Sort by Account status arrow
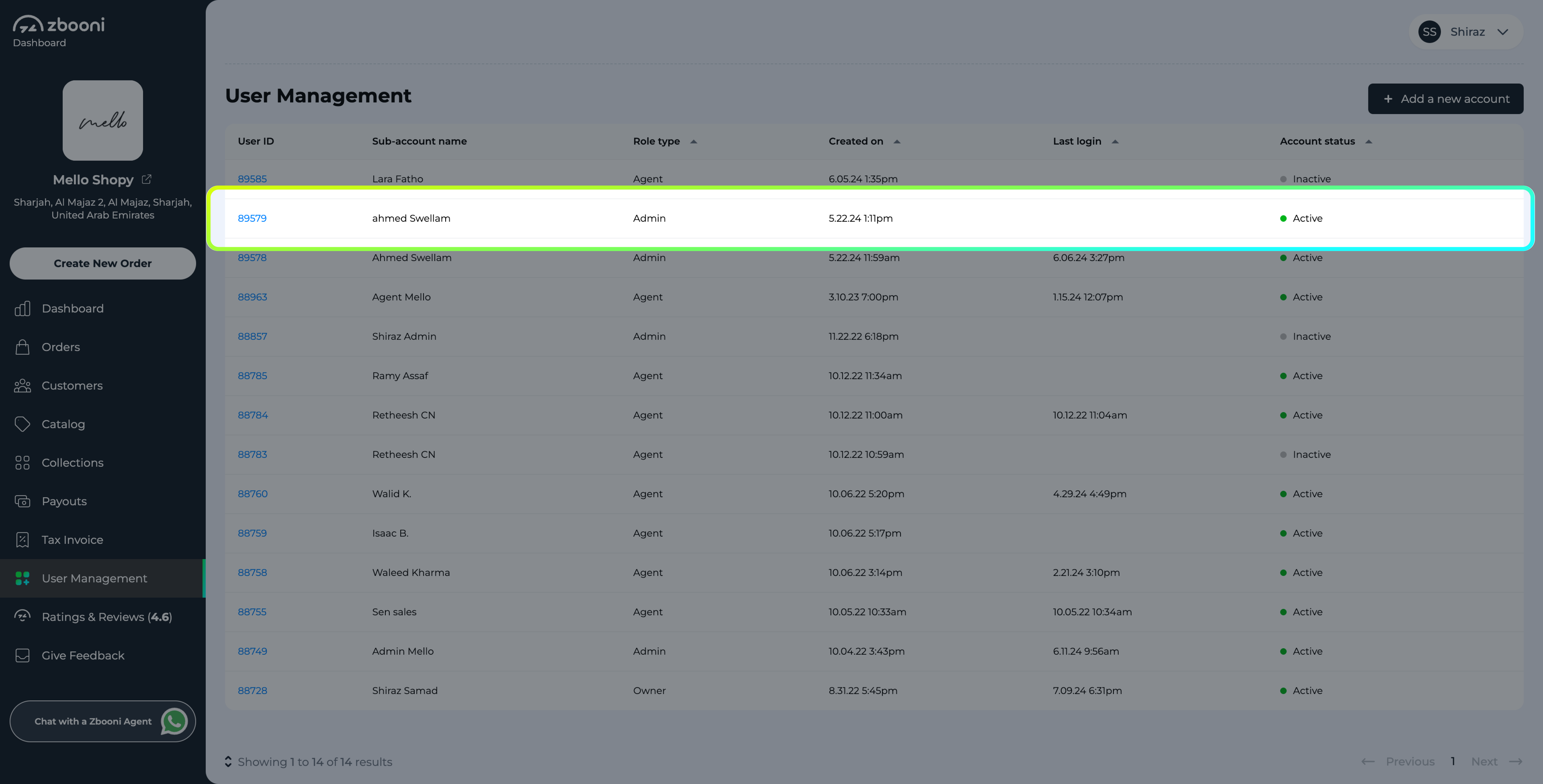 point(1368,141)
